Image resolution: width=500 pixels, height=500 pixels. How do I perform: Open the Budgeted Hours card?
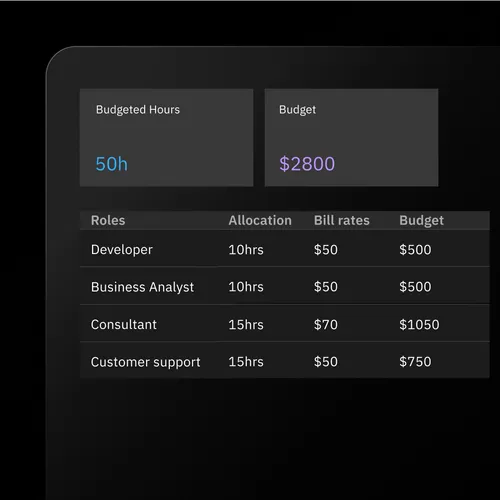166,137
